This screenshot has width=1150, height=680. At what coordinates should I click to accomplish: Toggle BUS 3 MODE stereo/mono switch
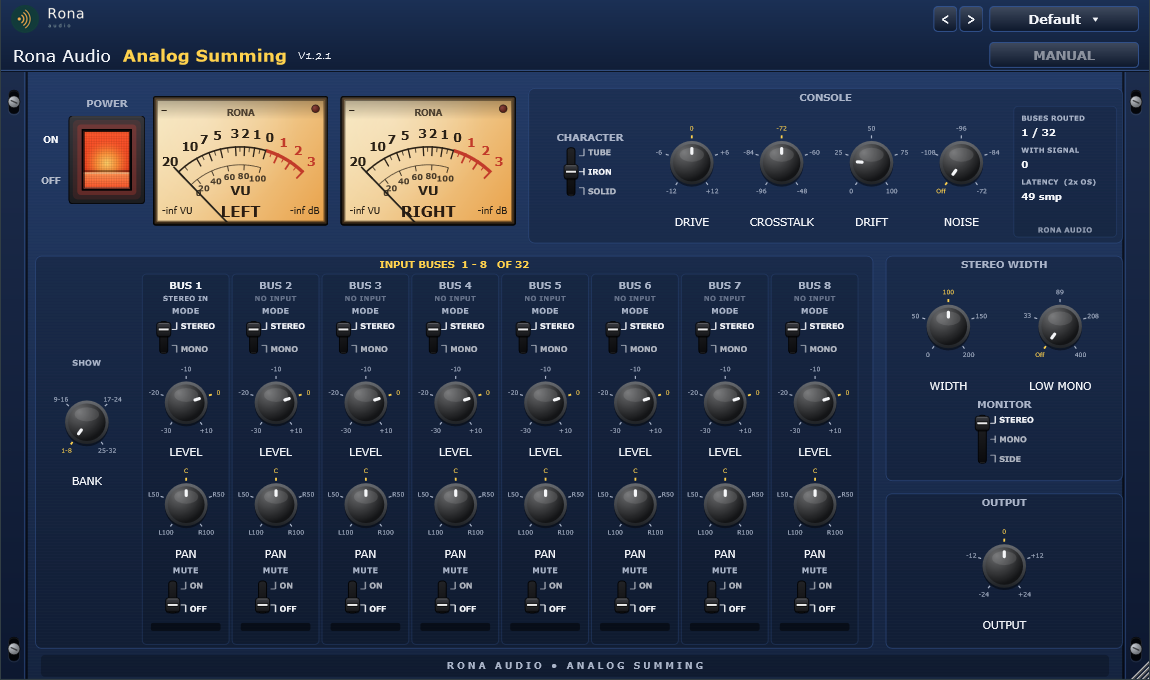343,337
